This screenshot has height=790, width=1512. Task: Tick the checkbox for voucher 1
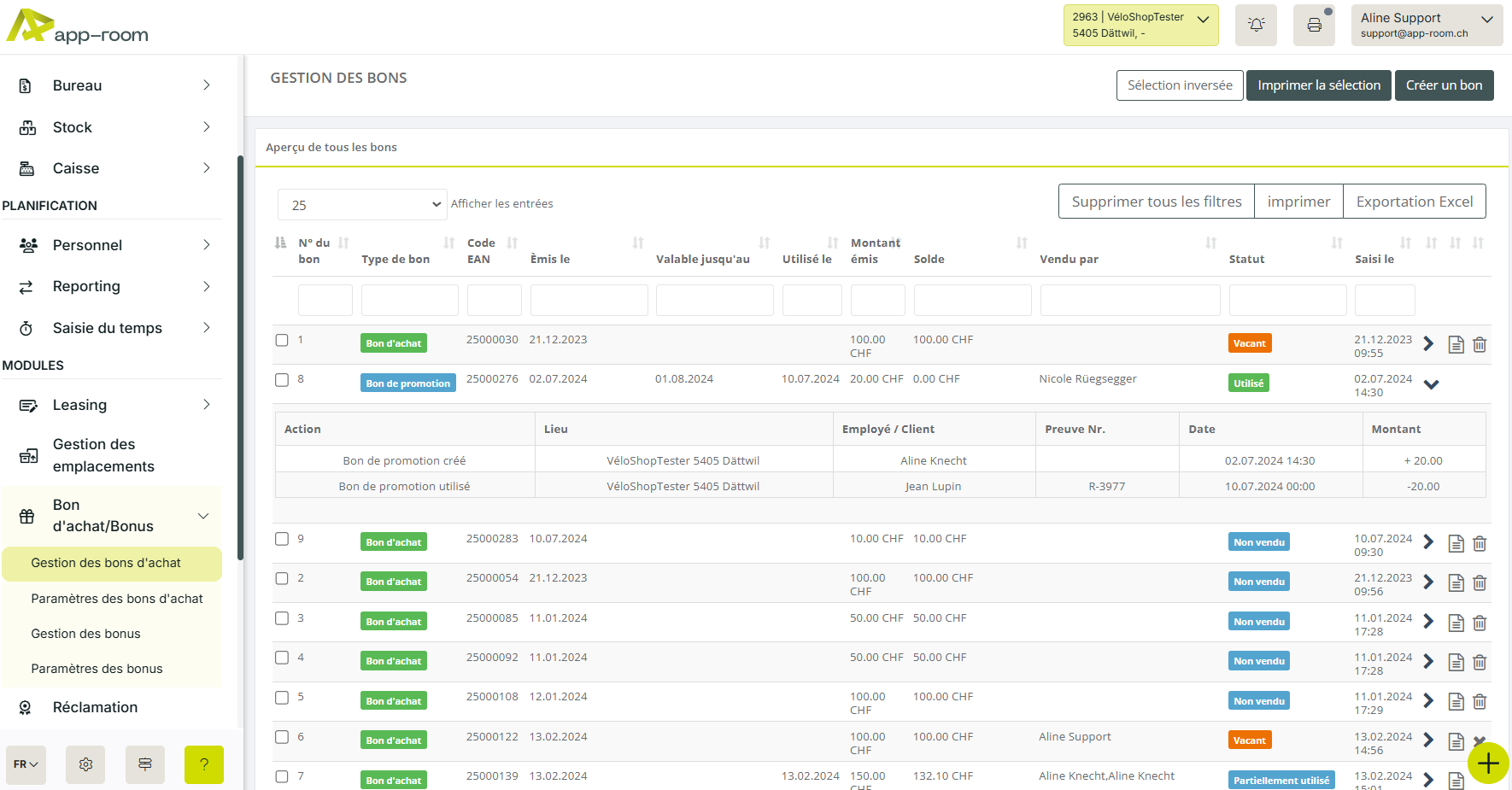point(282,340)
